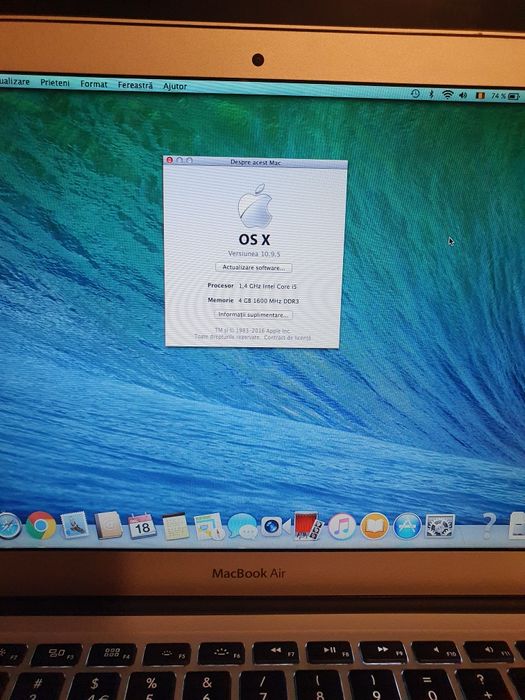
Task: Click the Despre acest Mac title bar
Action: (x=255, y=162)
